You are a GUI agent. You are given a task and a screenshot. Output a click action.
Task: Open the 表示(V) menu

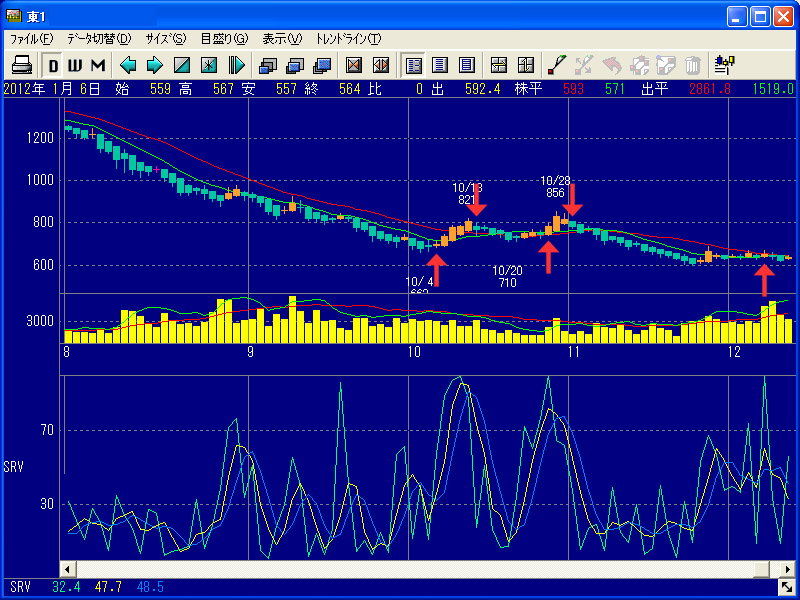282,39
